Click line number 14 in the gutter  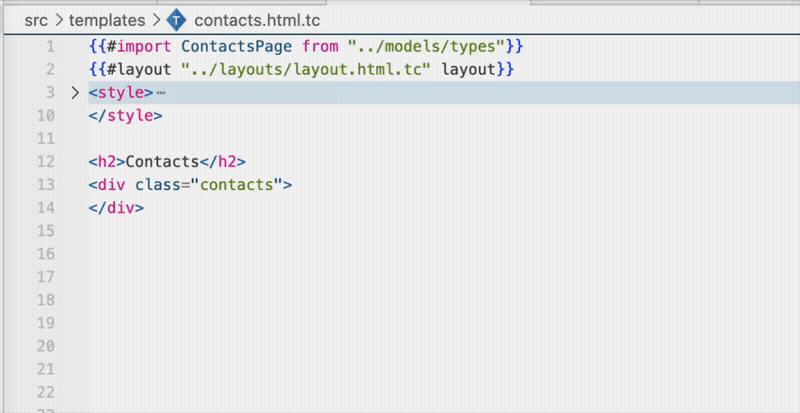tap(45, 208)
